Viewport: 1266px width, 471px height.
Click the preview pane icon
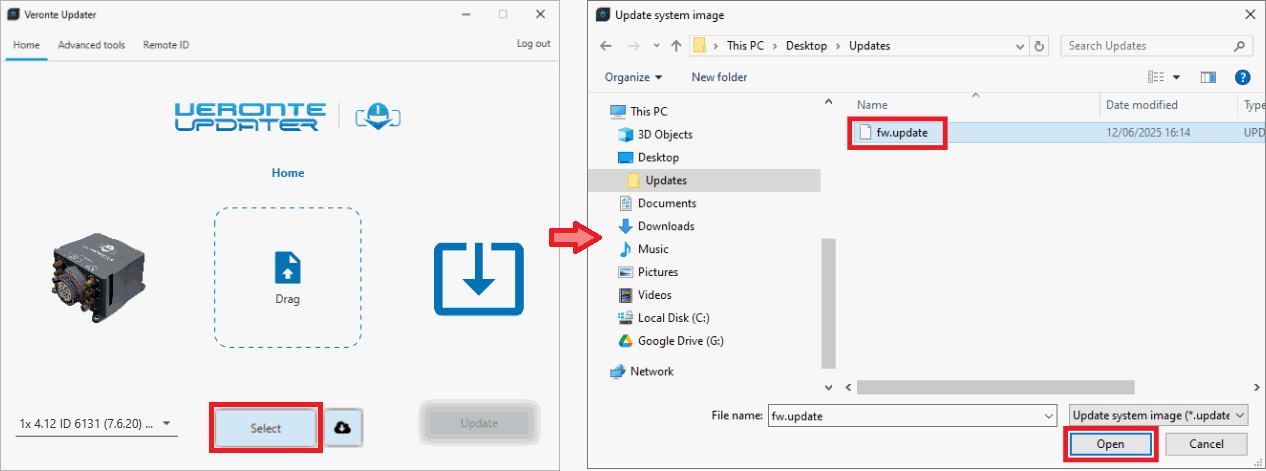pyautogui.click(x=1208, y=77)
